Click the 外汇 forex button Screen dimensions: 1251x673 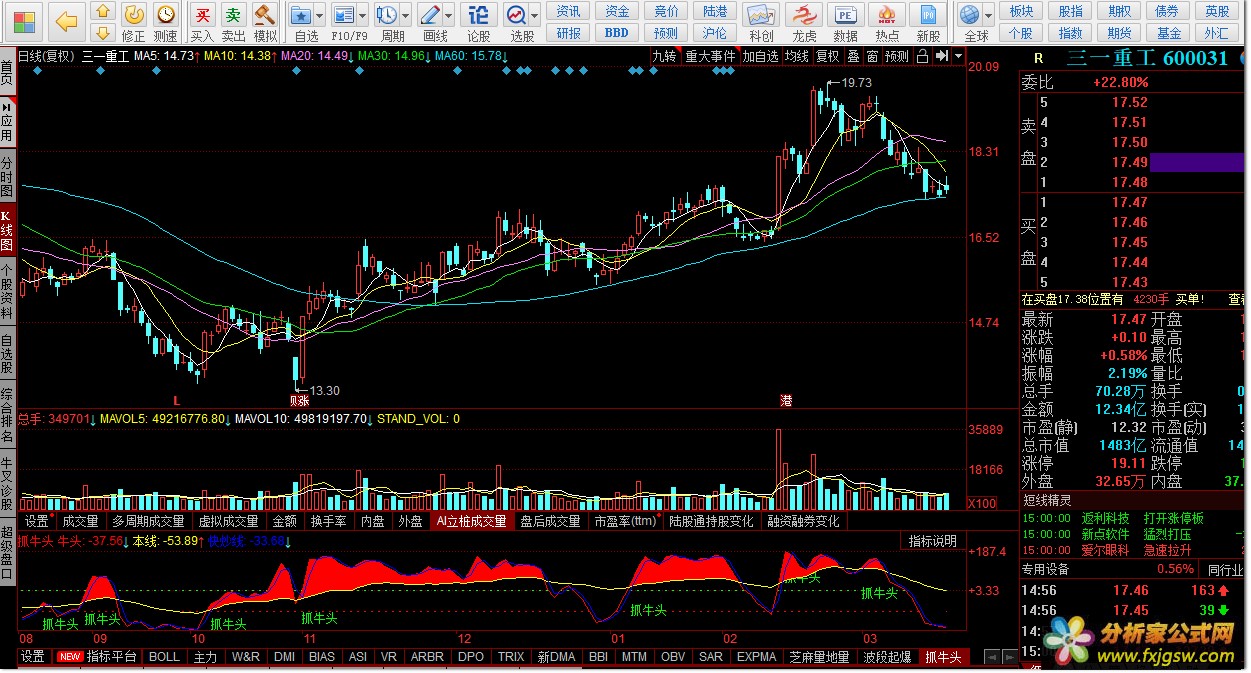(x=1217, y=32)
